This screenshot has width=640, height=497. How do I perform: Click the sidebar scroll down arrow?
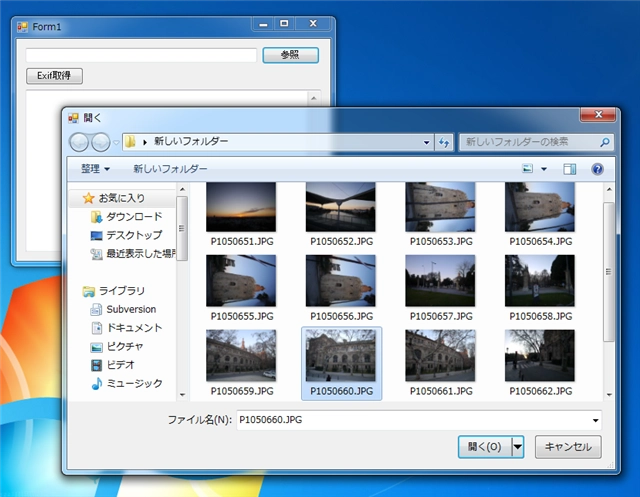[x=182, y=395]
